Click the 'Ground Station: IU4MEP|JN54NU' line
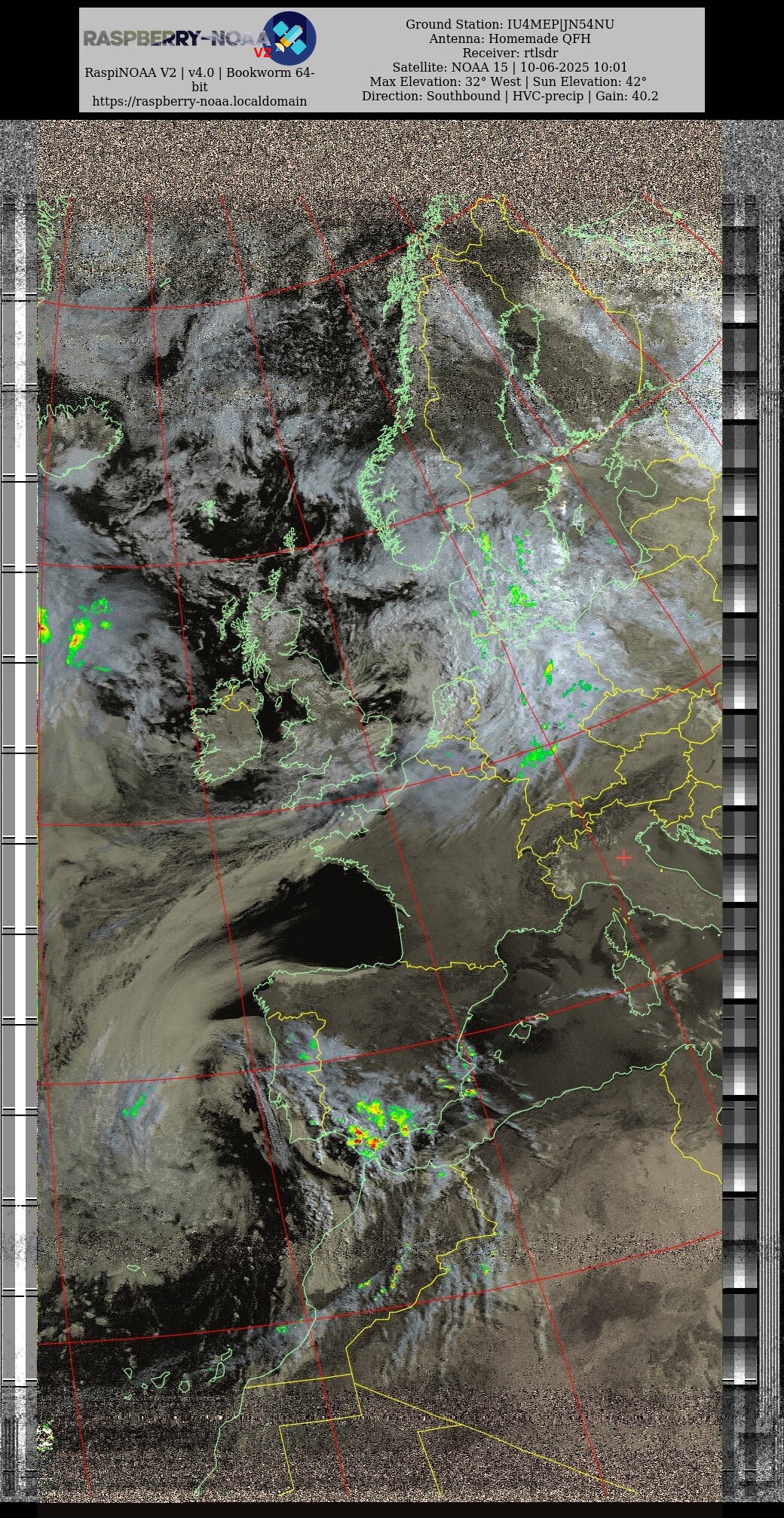The width and height of the screenshot is (784, 1518). pos(510,24)
